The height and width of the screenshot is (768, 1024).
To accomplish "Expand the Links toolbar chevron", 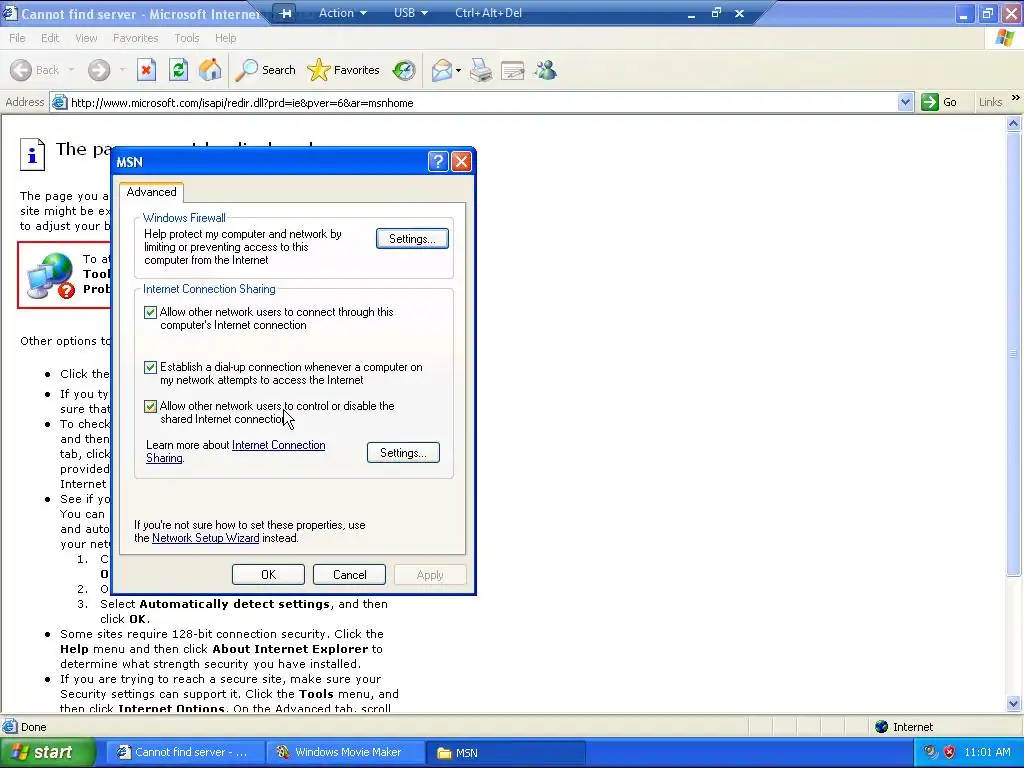I will (x=1016, y=99).
